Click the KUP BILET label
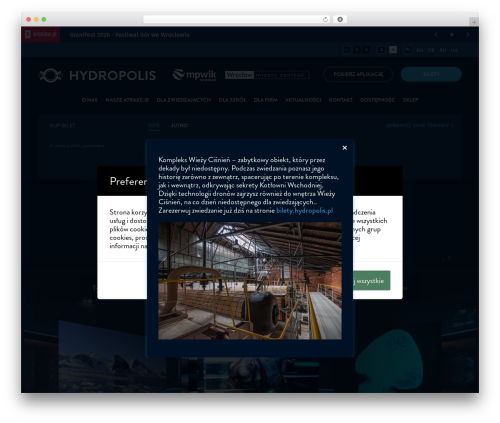The height and width of the screenshot is (423, 500). [x=62, y=126]
